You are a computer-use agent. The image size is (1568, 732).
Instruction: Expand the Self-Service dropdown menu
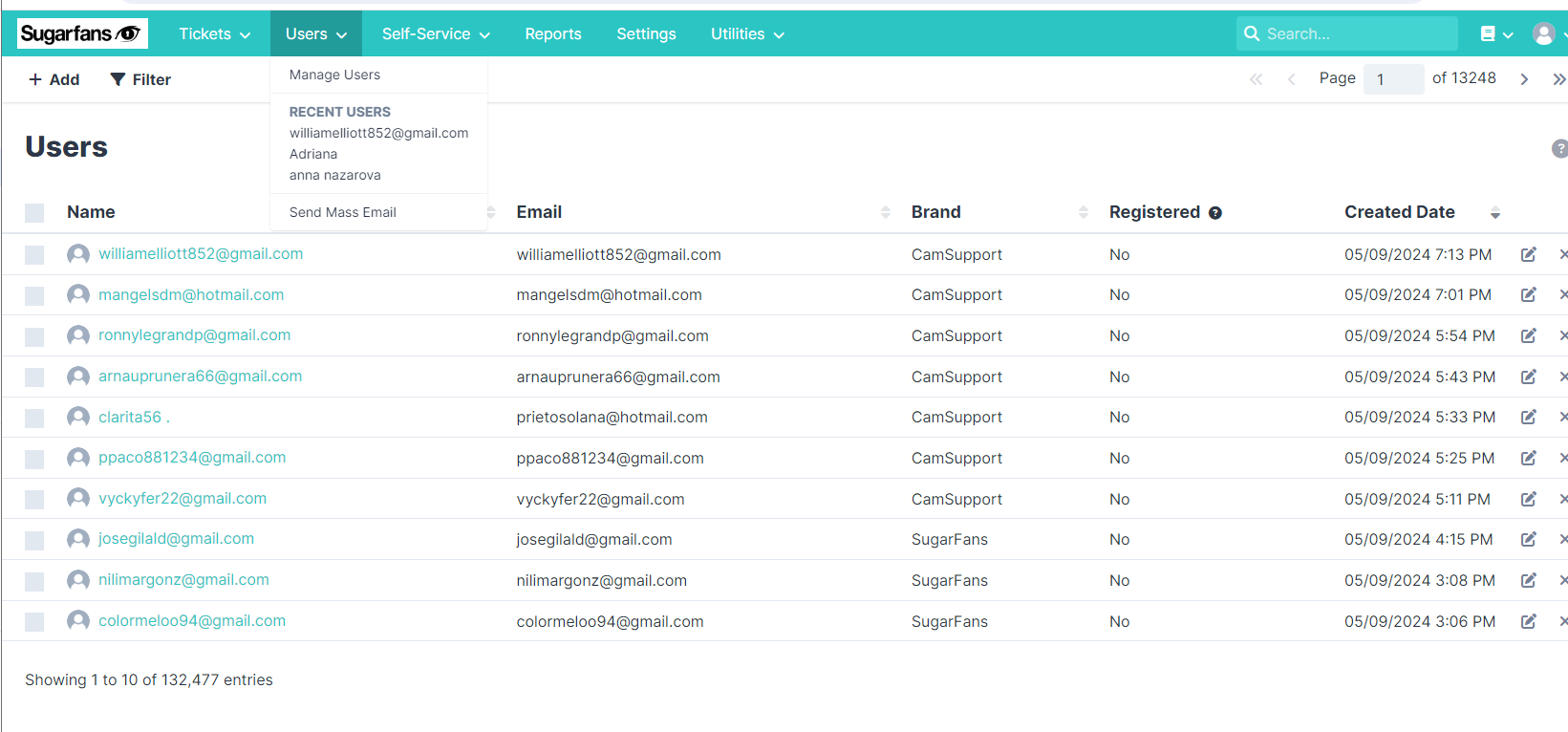pyautogui.click(x=436, y=34)
